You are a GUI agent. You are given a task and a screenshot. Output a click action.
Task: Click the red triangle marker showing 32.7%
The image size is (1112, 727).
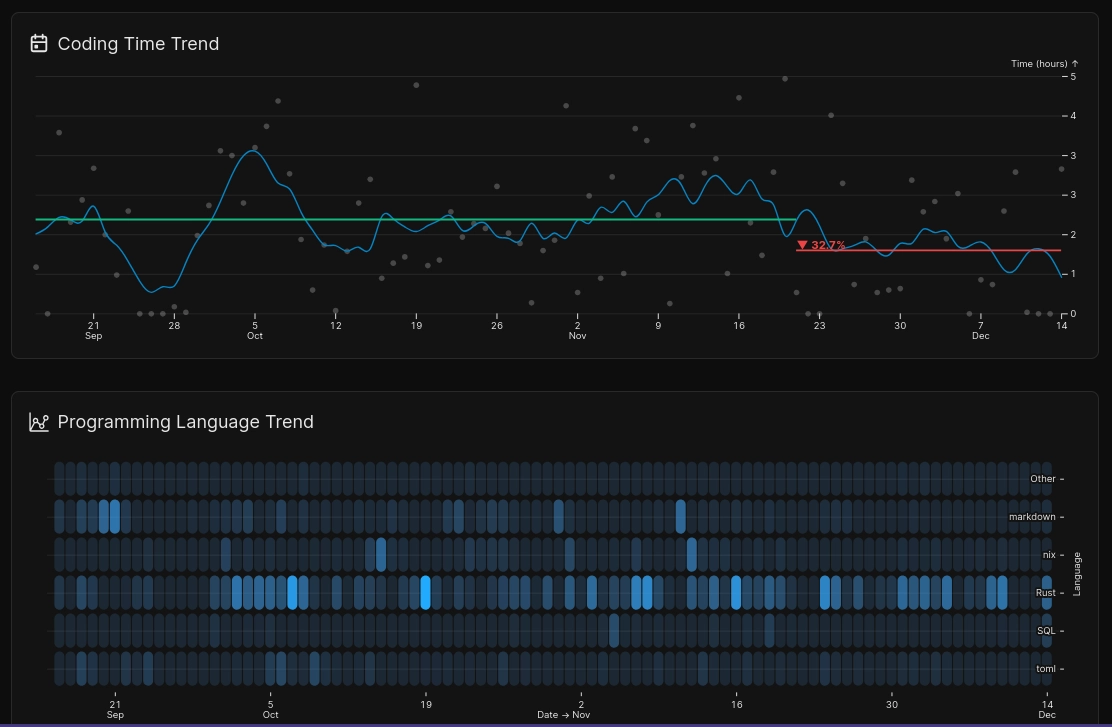[803, 245]
